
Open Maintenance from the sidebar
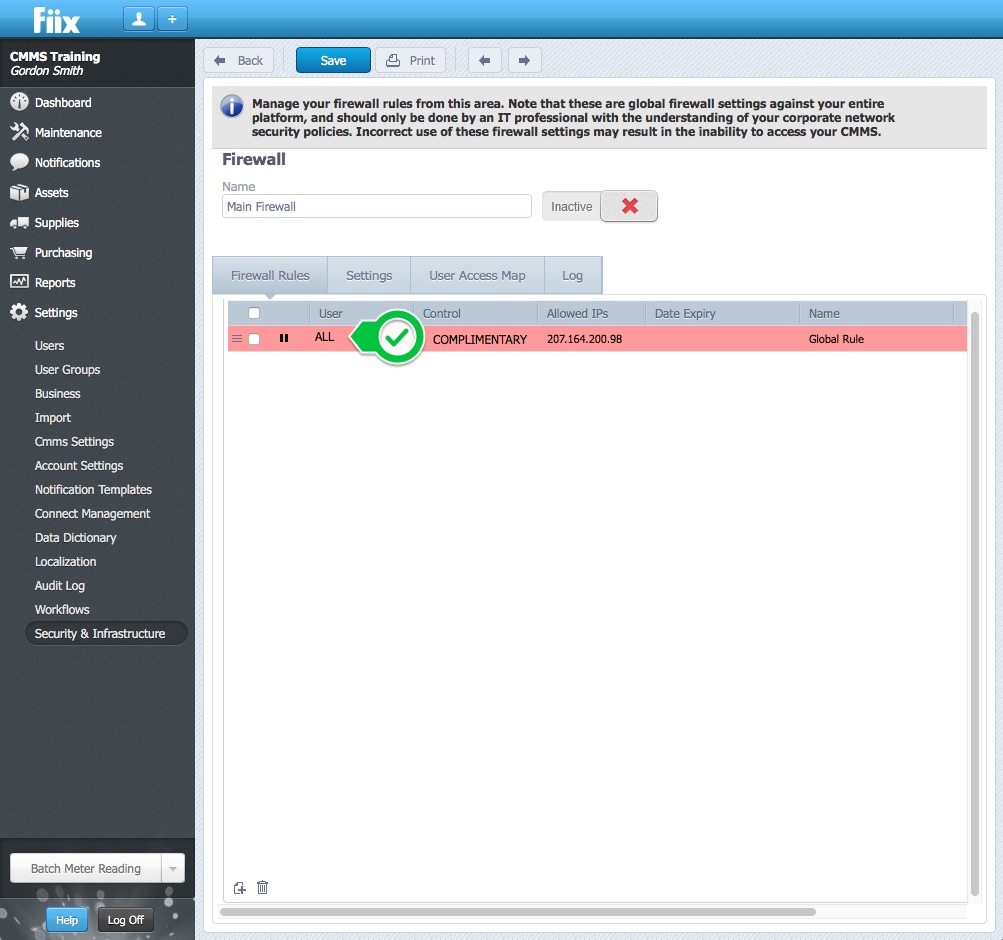[68, 132]
